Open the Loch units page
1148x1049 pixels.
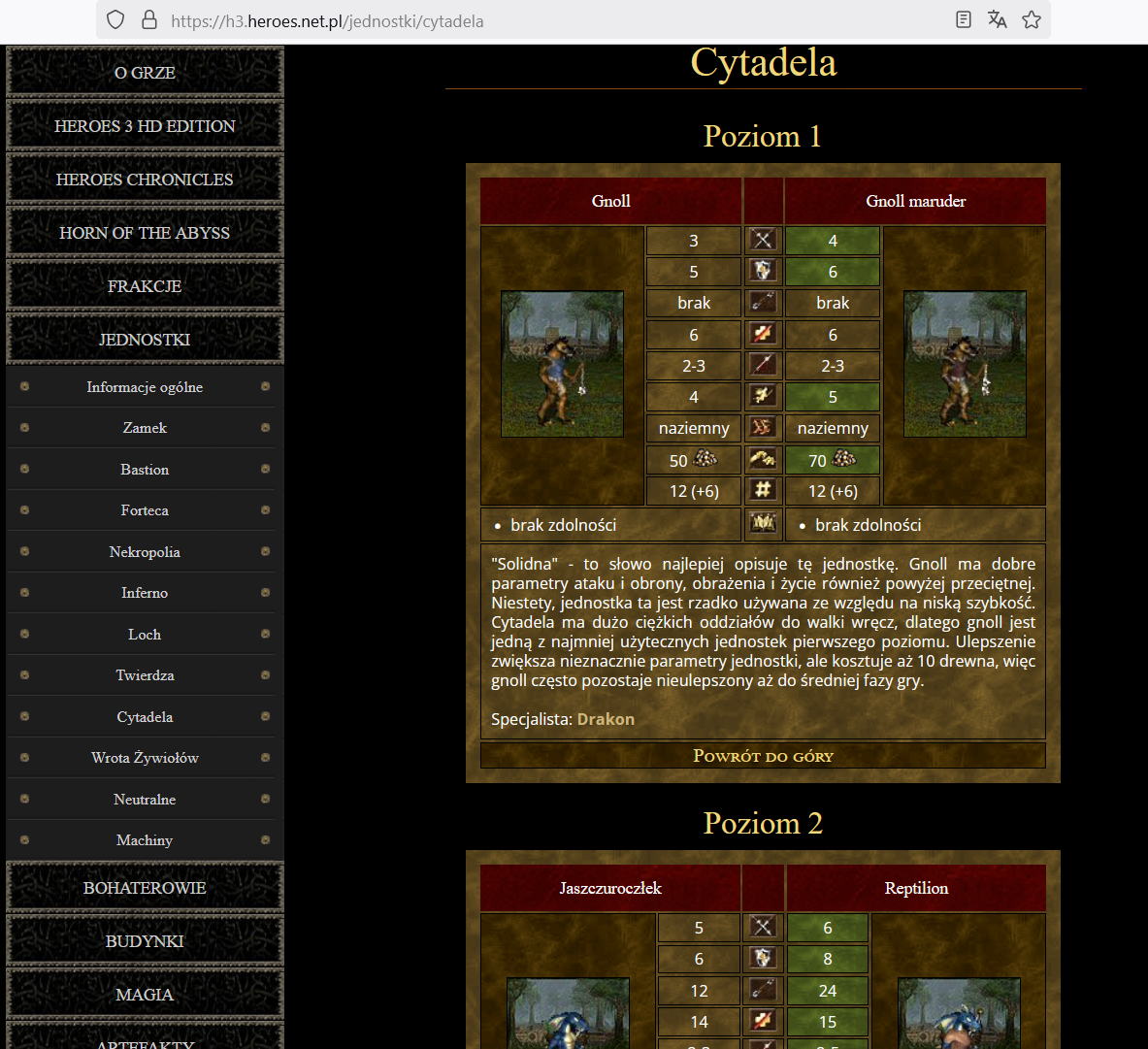pos(145,634)
